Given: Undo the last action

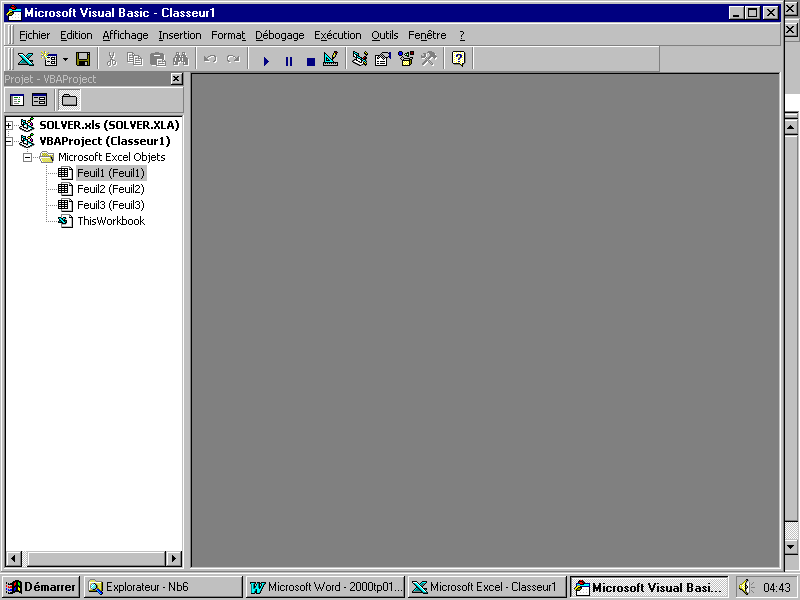Looking at the screenshot, I should point(210,59).
